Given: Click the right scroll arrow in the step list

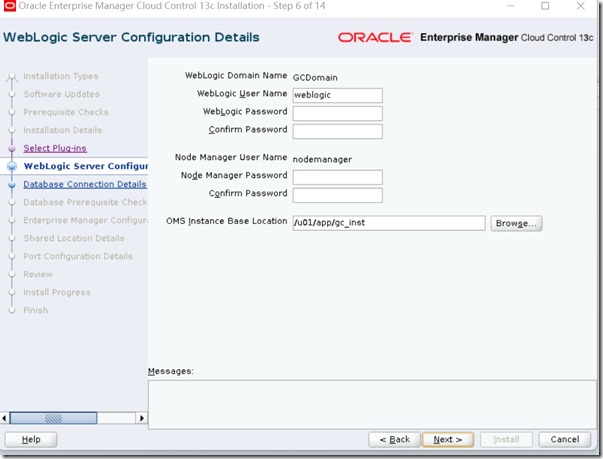Looking at the screenshot, I should click(142, 418).
